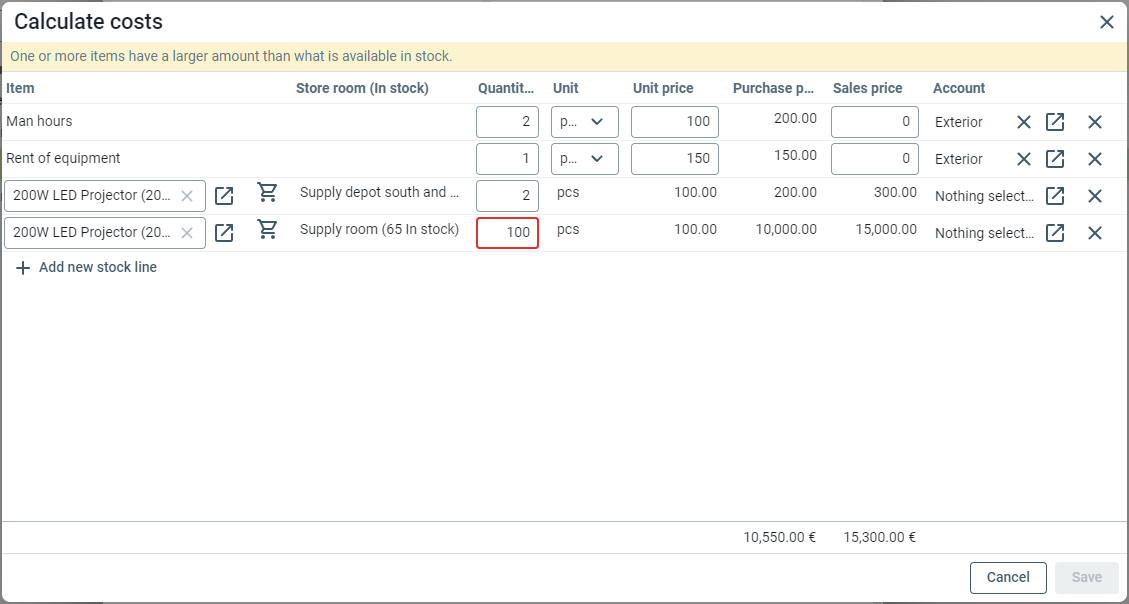
Task: Open account link icon in Man hours row
Action: (1055, 122)
